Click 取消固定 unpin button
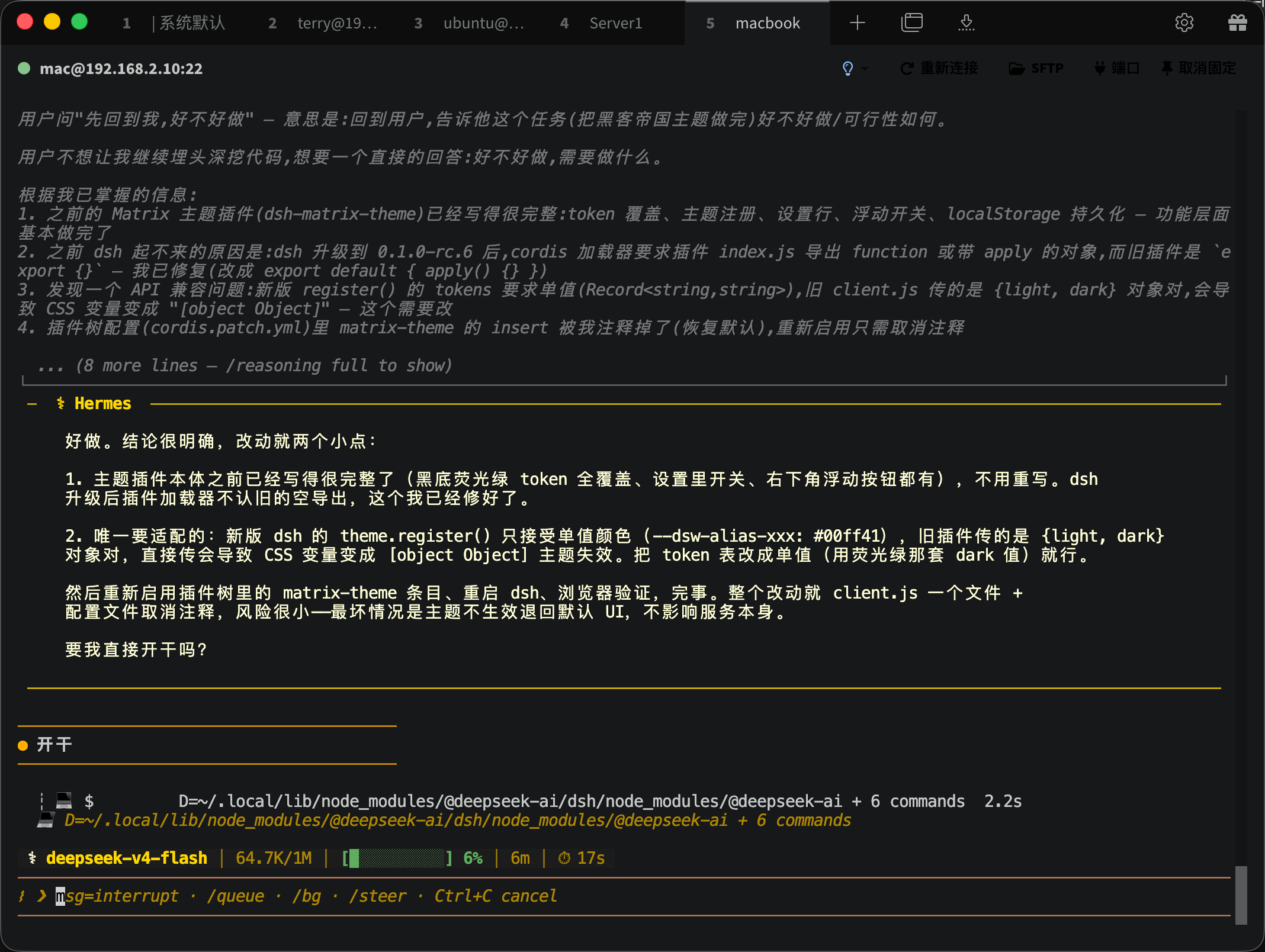This screenshot has width=1265, height=952. point(1199,69)
